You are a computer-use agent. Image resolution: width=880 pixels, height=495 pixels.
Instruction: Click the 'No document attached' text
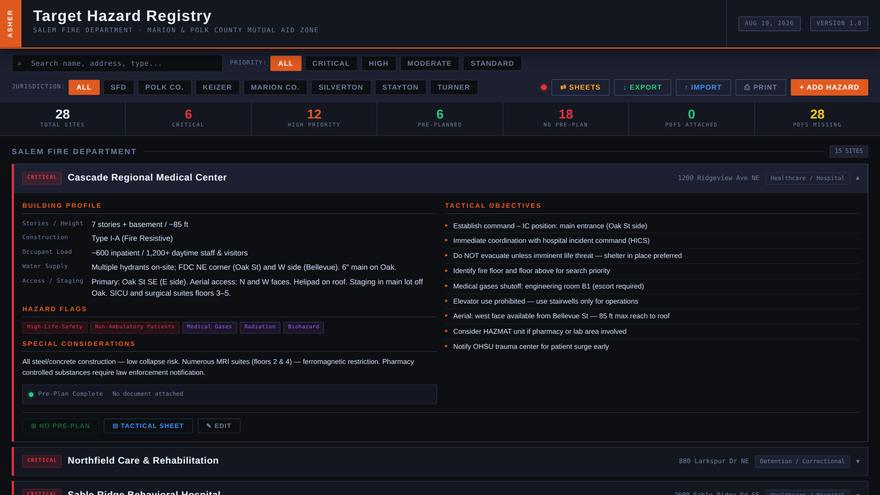tap(148, 394)
